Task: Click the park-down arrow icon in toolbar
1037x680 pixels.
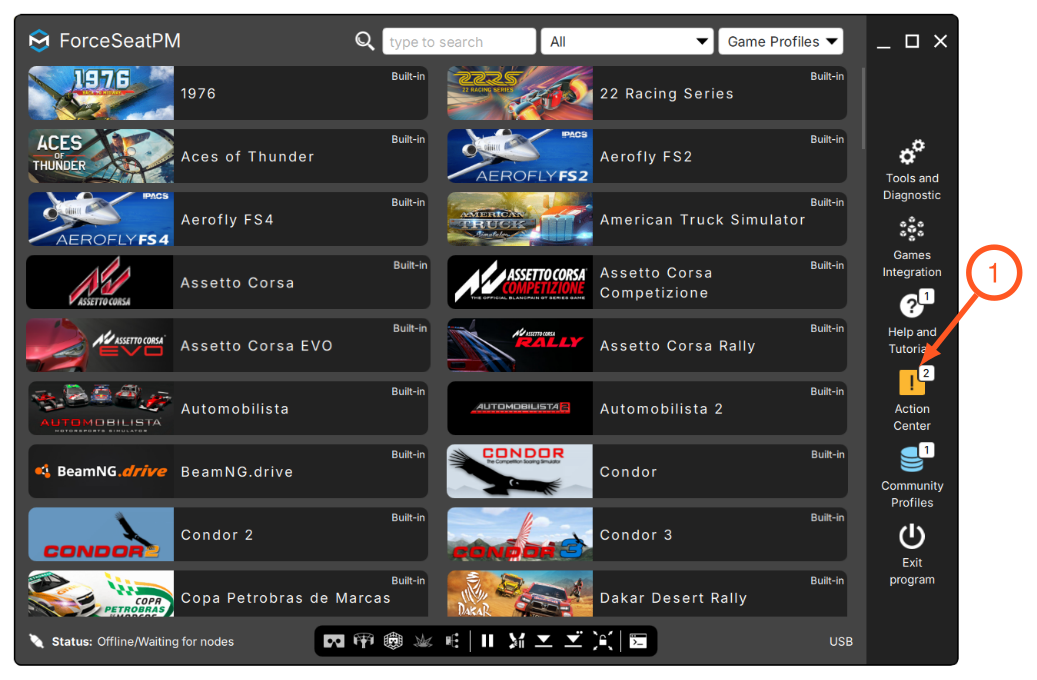Action: [x=544, y=641]
